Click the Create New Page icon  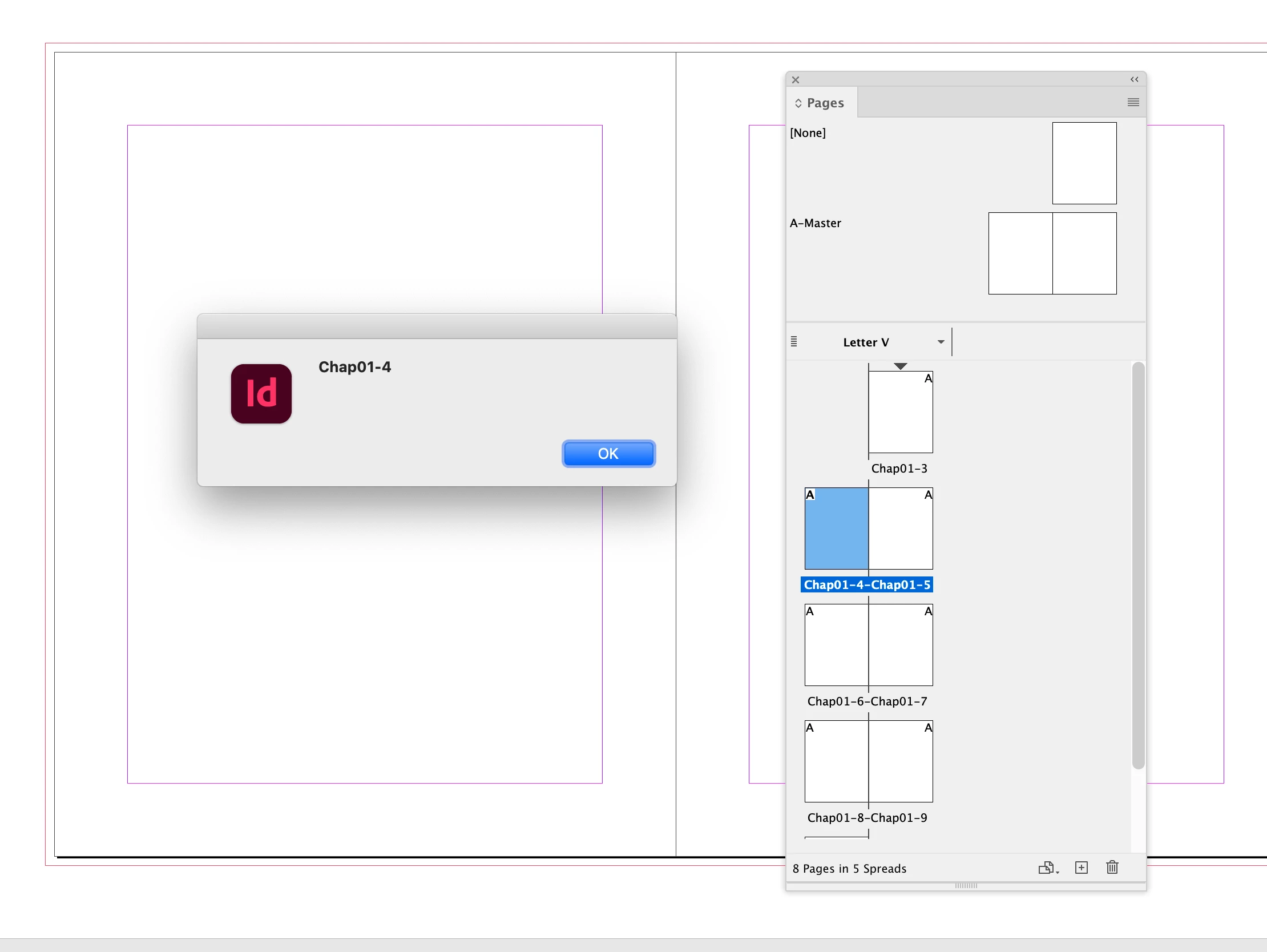coord(1081,868)
